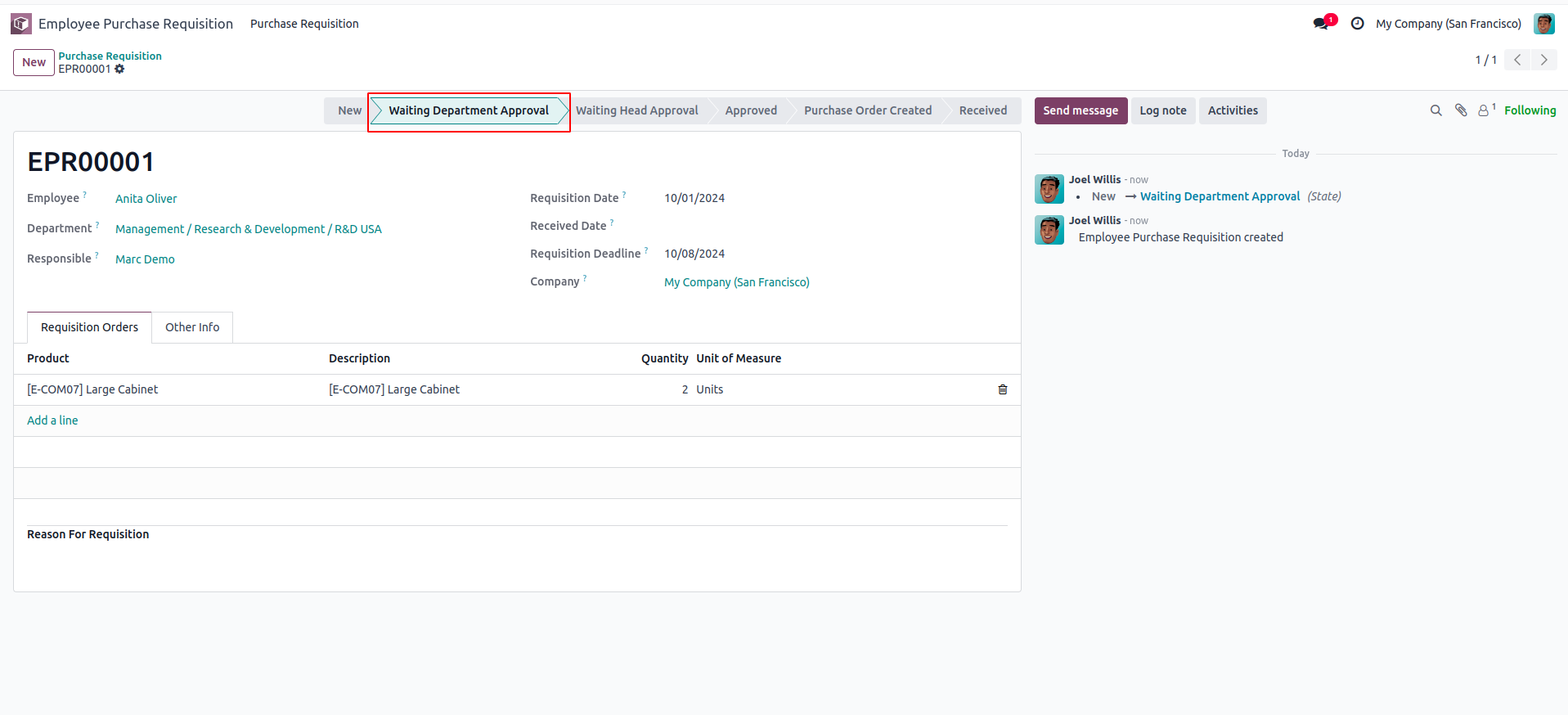Open Purchase Requisition breadcrumb link
This screenshot has width=1568, height=715.
click(110, 56)
